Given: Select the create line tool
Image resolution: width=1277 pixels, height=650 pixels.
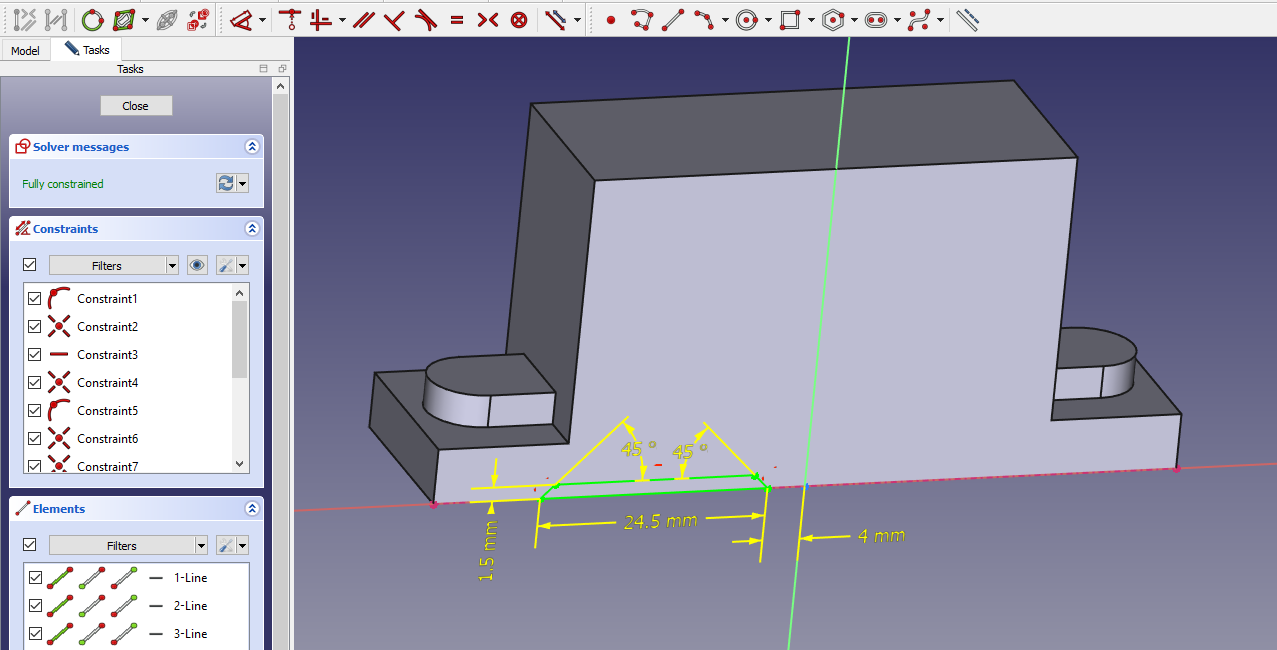Looking at the screenshot, I should click(x=674, y=19).
